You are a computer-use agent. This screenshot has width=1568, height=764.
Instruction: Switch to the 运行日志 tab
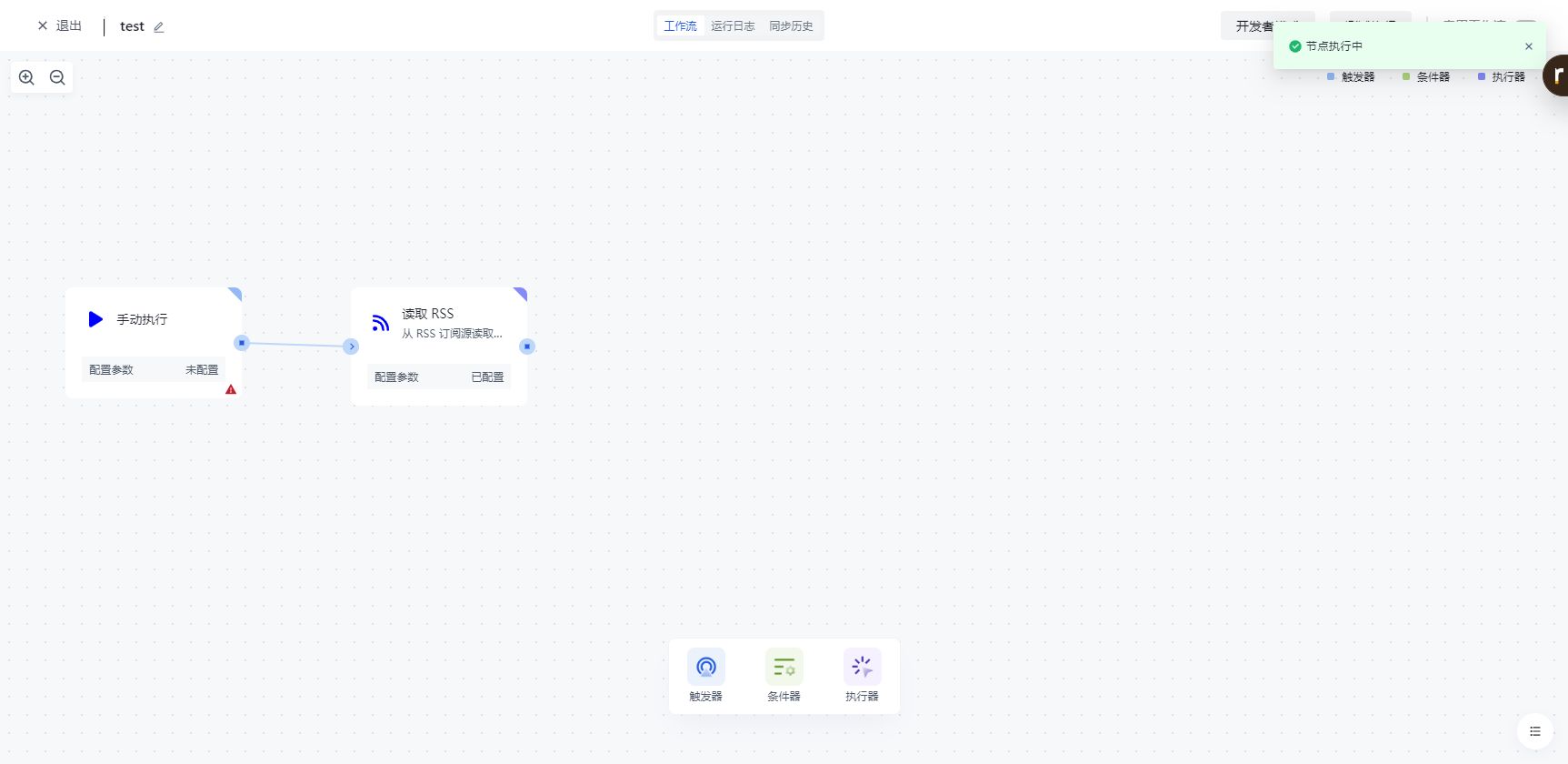coord(733,26)
